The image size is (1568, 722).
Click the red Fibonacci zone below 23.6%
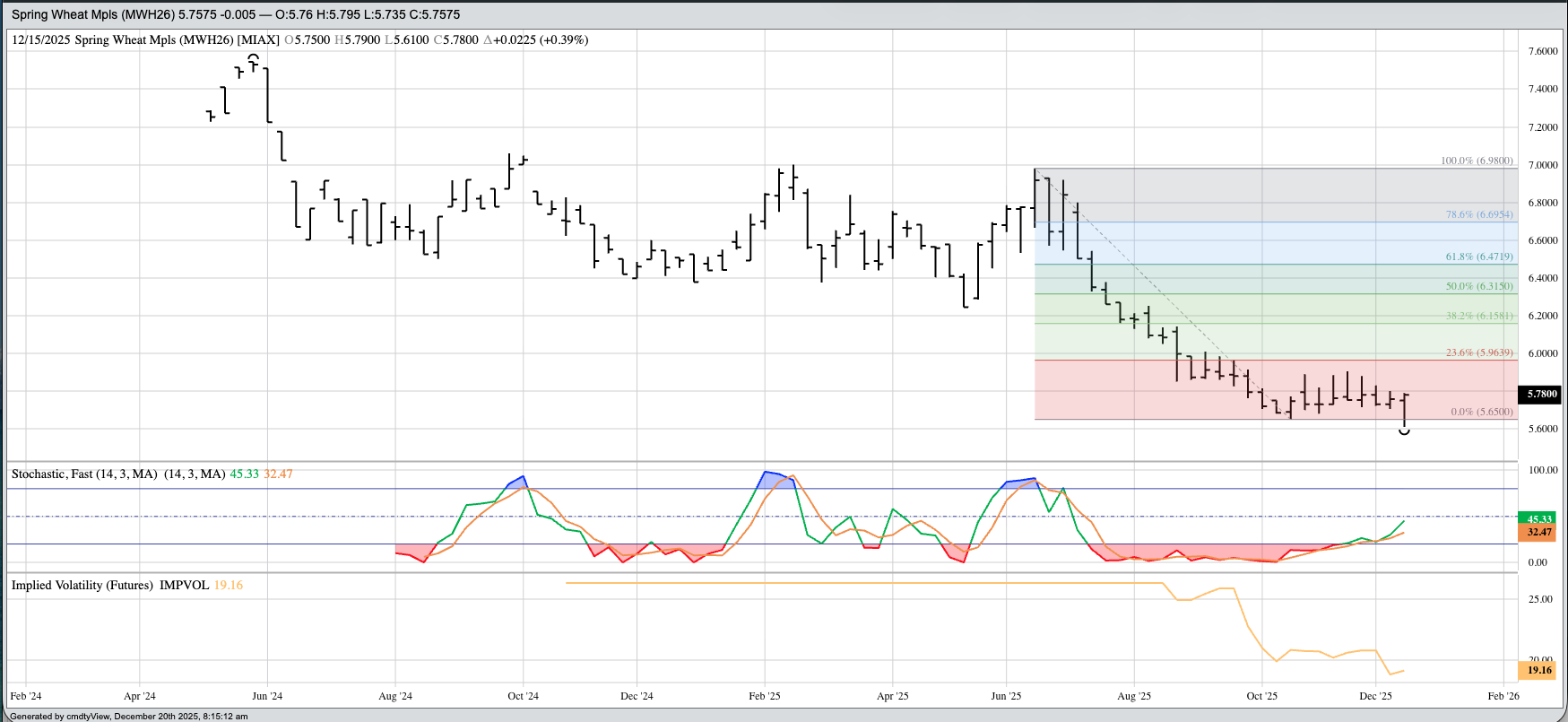click(1165, 390)
